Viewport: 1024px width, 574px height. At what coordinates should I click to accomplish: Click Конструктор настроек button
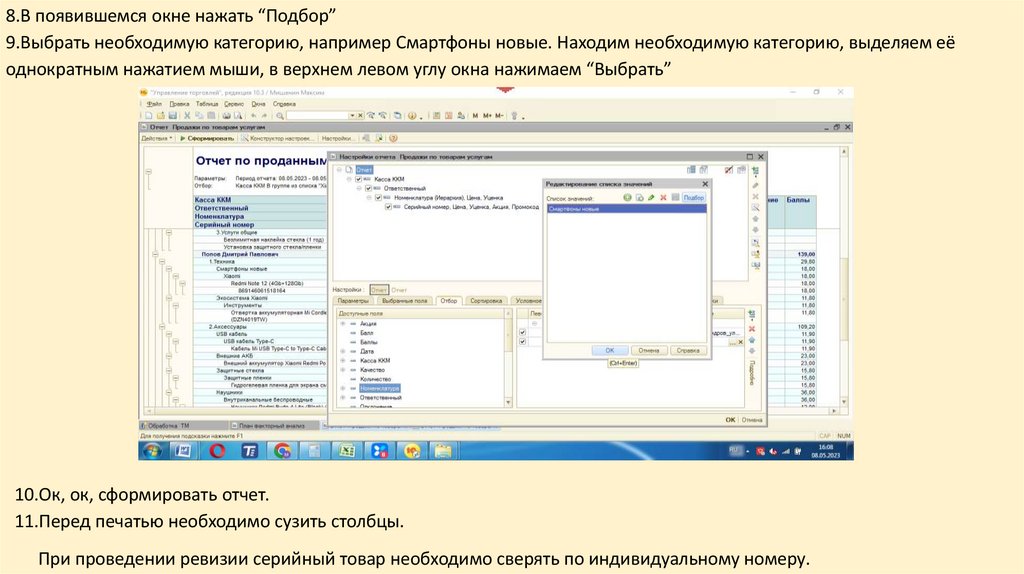[x=279, y=138]
